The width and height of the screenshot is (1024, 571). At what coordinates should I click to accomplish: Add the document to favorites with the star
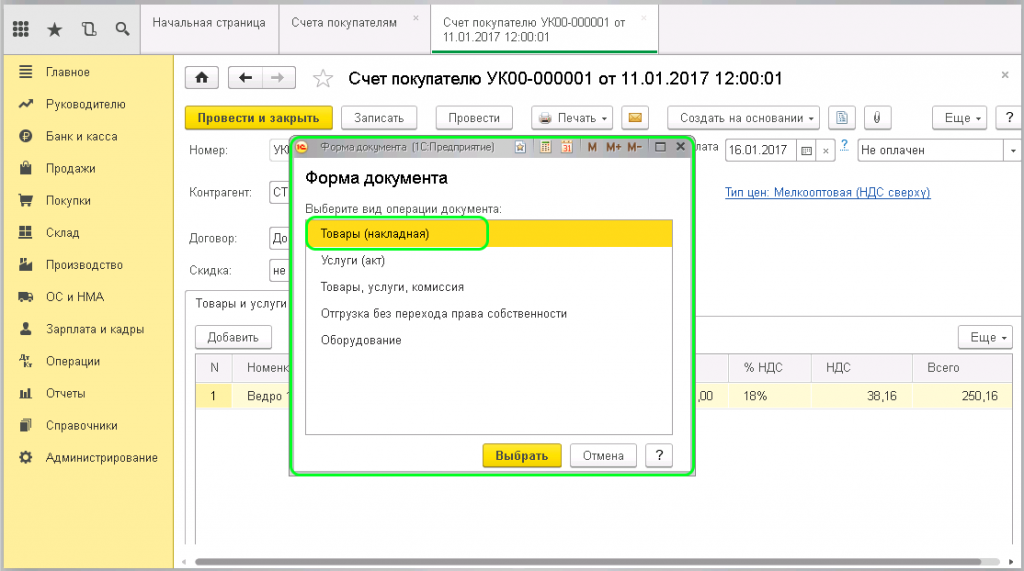tap(322, 78)
